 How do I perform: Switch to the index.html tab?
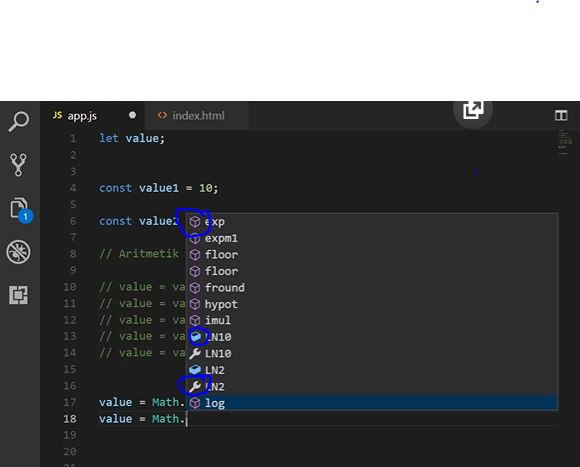(x=197, y=116)
